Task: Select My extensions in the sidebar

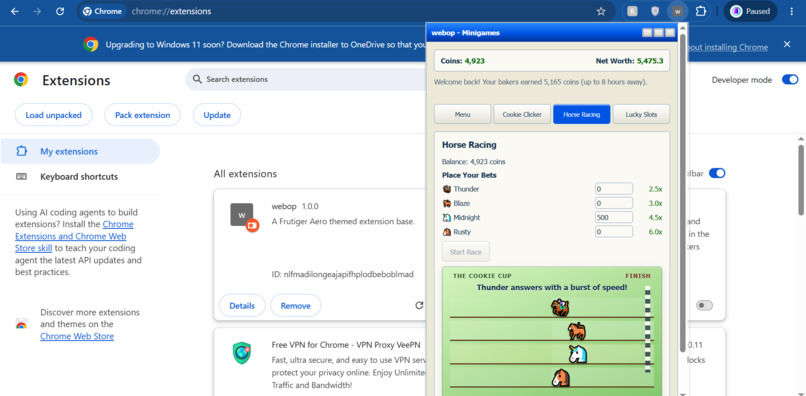Action: (x=80, y=151)
